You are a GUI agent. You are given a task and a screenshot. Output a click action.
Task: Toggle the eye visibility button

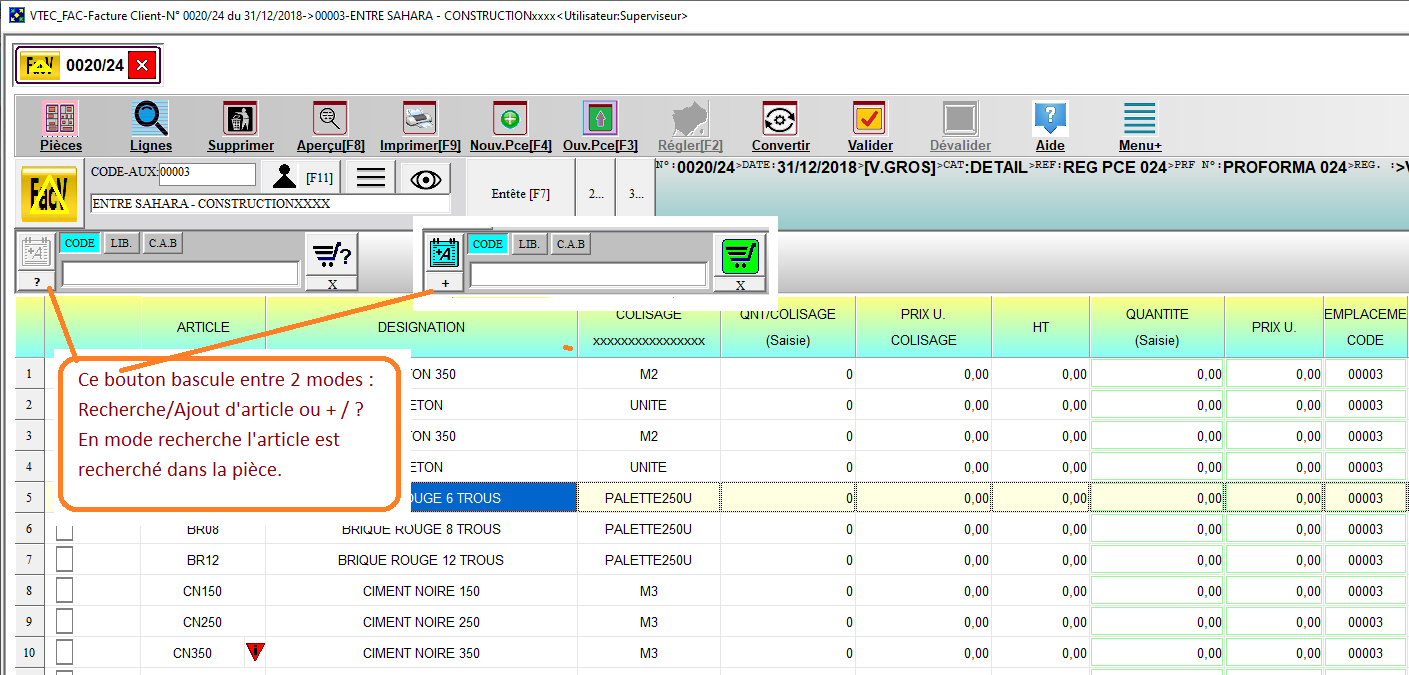point(426,179)
